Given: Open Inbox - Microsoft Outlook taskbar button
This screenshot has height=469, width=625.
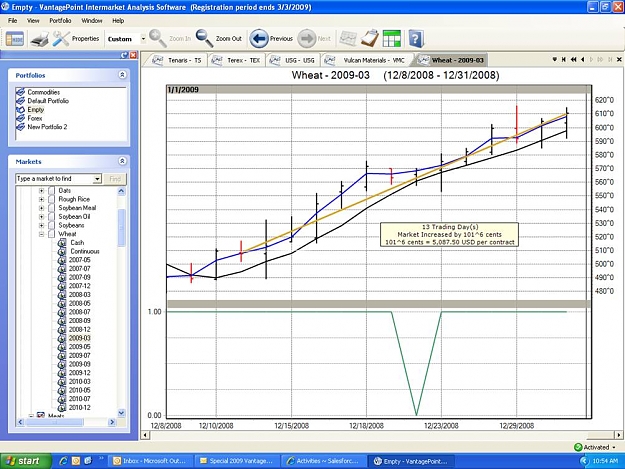Looking at the screenshot, I should tap(150, 461).
